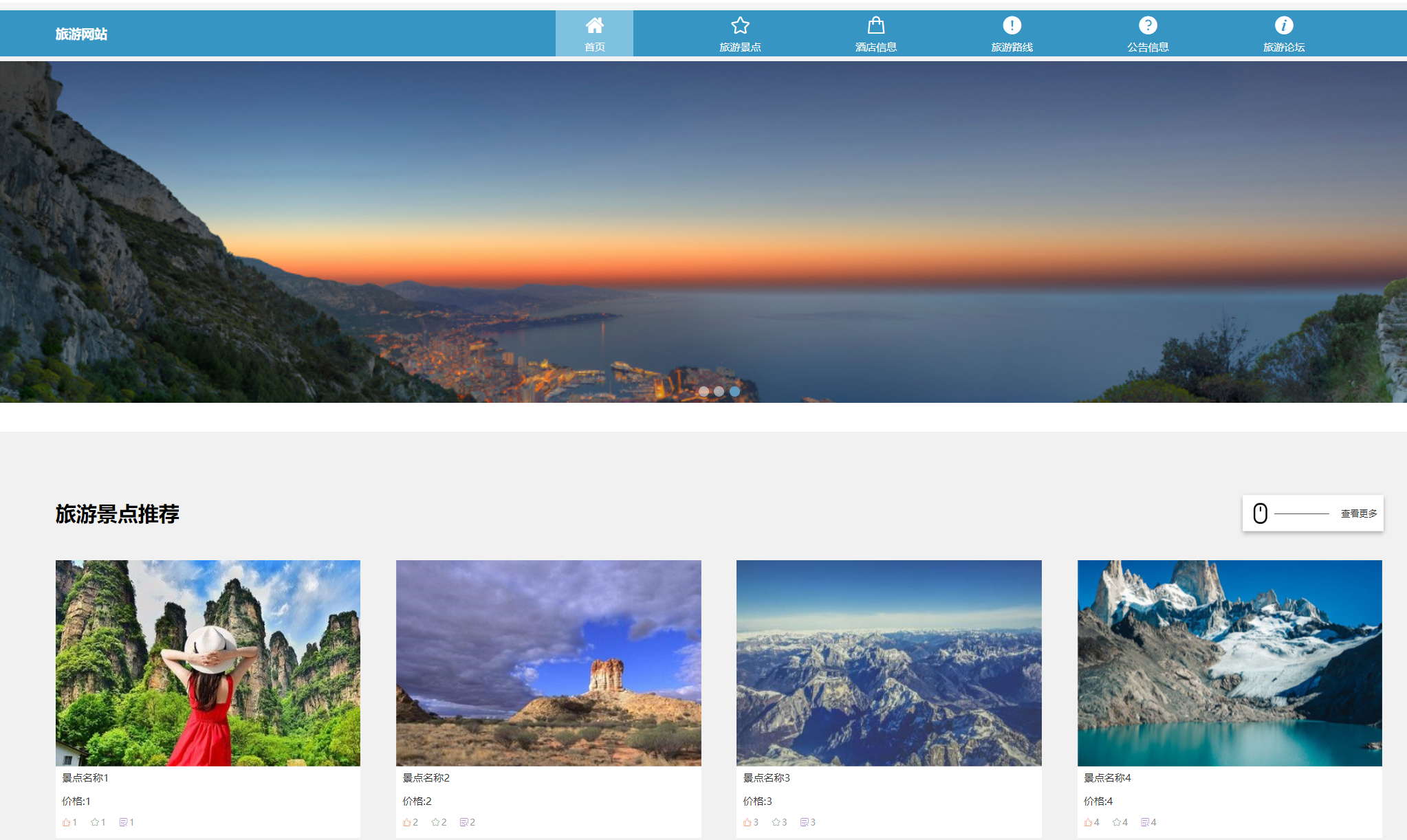Select the active third carousel dot
This screenshot has height=840, width=1407.
click(x=734, y=391)
